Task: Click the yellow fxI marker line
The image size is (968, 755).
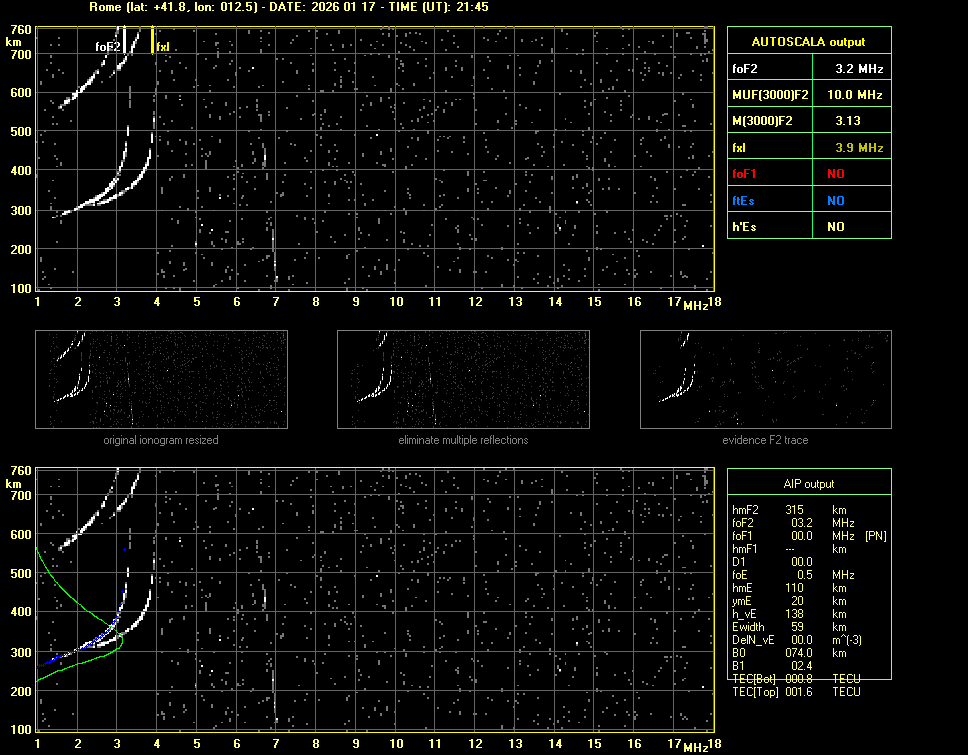Action: (152, 40)
